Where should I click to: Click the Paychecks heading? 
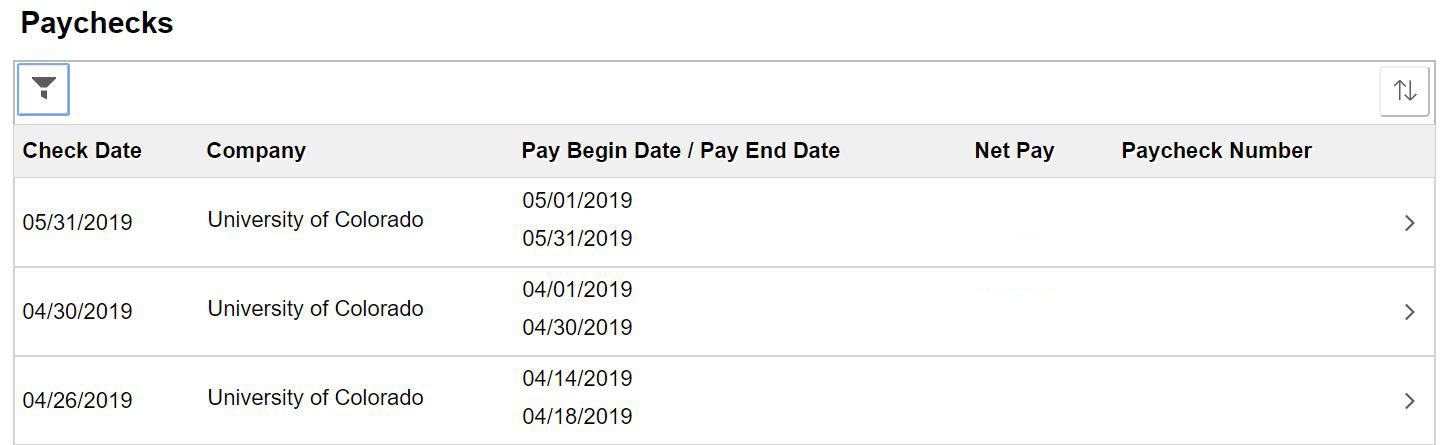[x=97, y=24]
